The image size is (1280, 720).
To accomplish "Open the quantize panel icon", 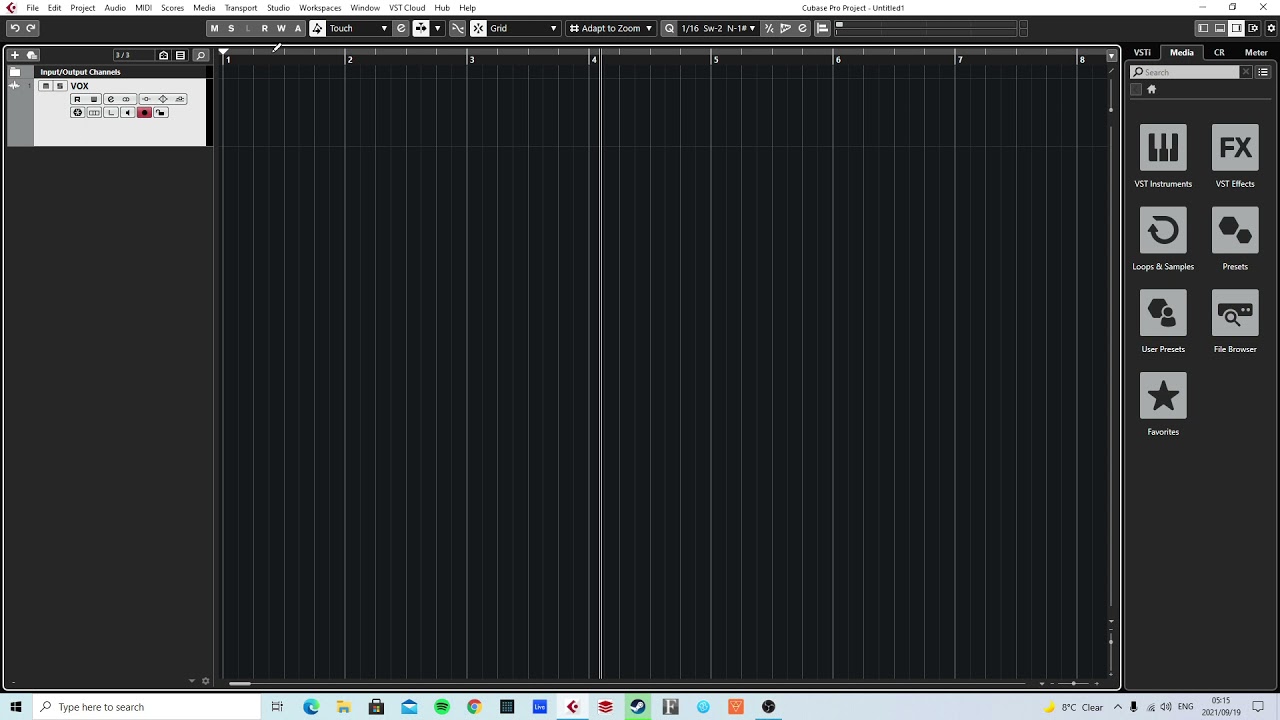I will 802,28.
